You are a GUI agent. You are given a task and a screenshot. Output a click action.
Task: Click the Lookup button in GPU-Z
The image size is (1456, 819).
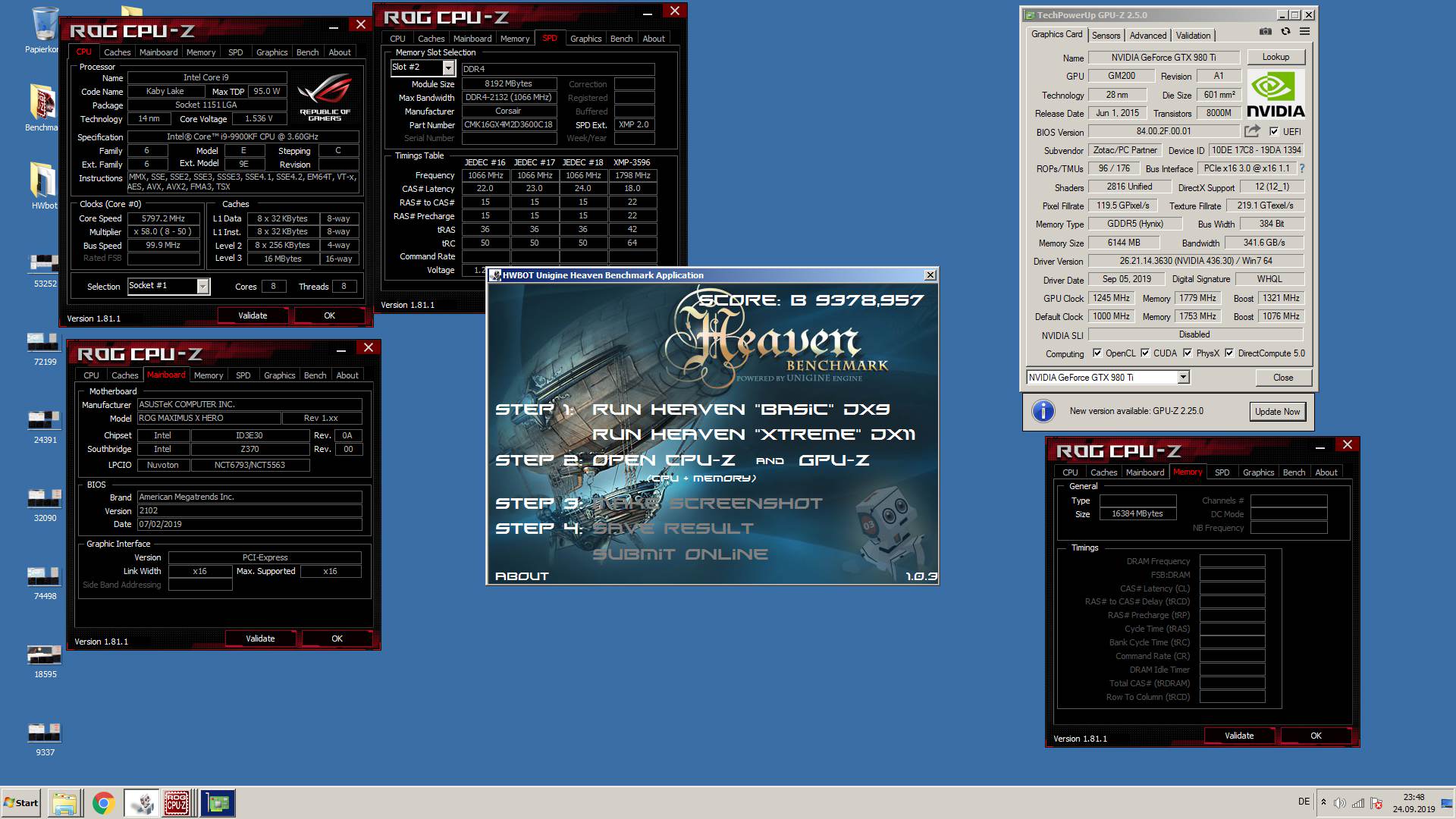point(1276,57)
